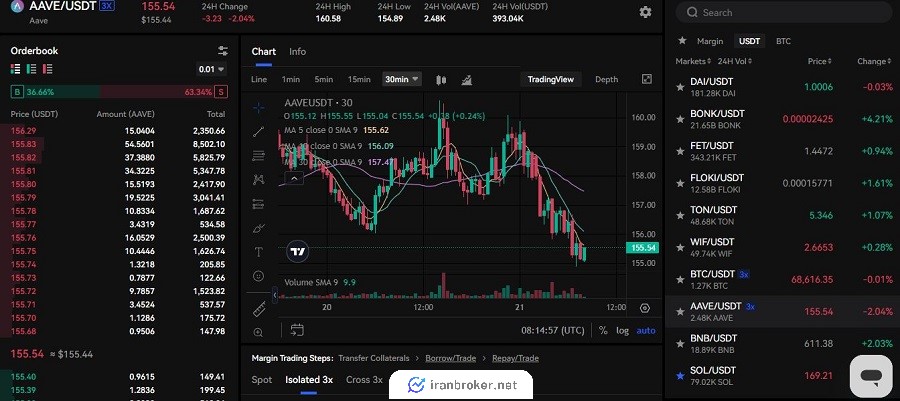The image size is (900, 401).
Task: Open the chat support bubble
Action: (871, 376)
